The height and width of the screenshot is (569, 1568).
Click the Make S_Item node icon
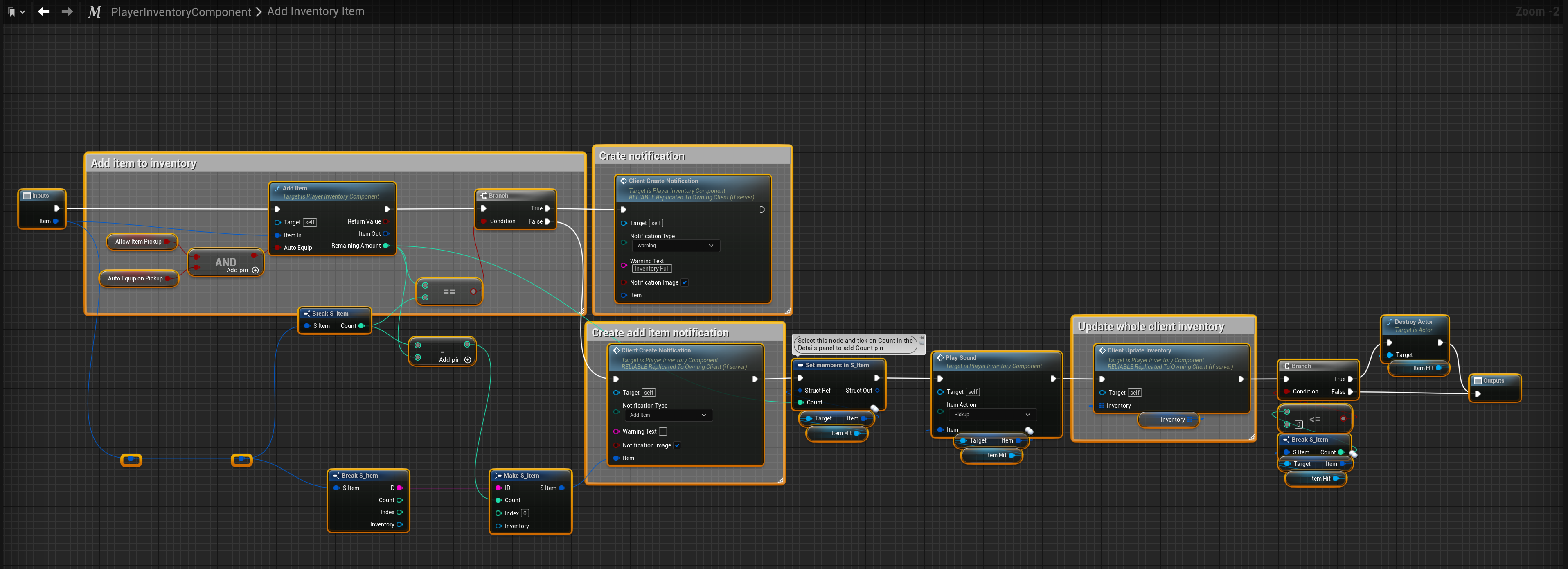[x=498, y=476]
